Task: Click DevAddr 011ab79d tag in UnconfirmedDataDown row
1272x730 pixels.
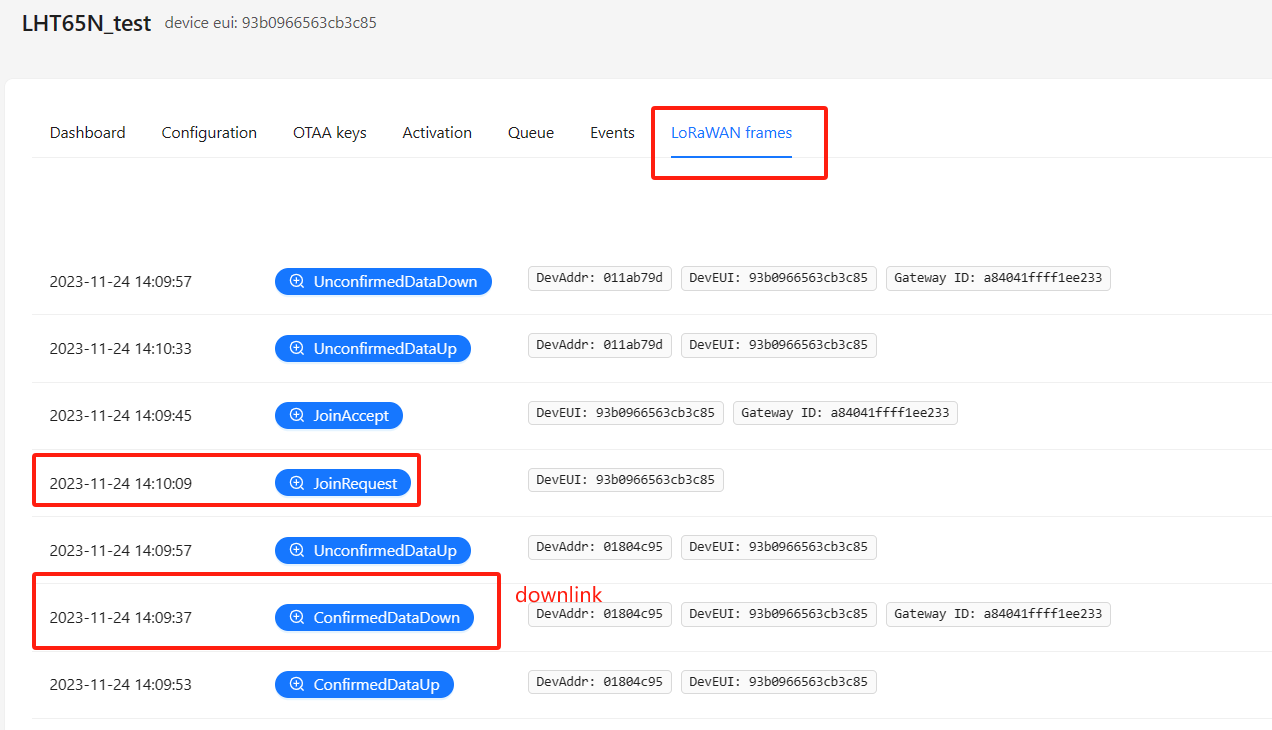Action: 601,278
